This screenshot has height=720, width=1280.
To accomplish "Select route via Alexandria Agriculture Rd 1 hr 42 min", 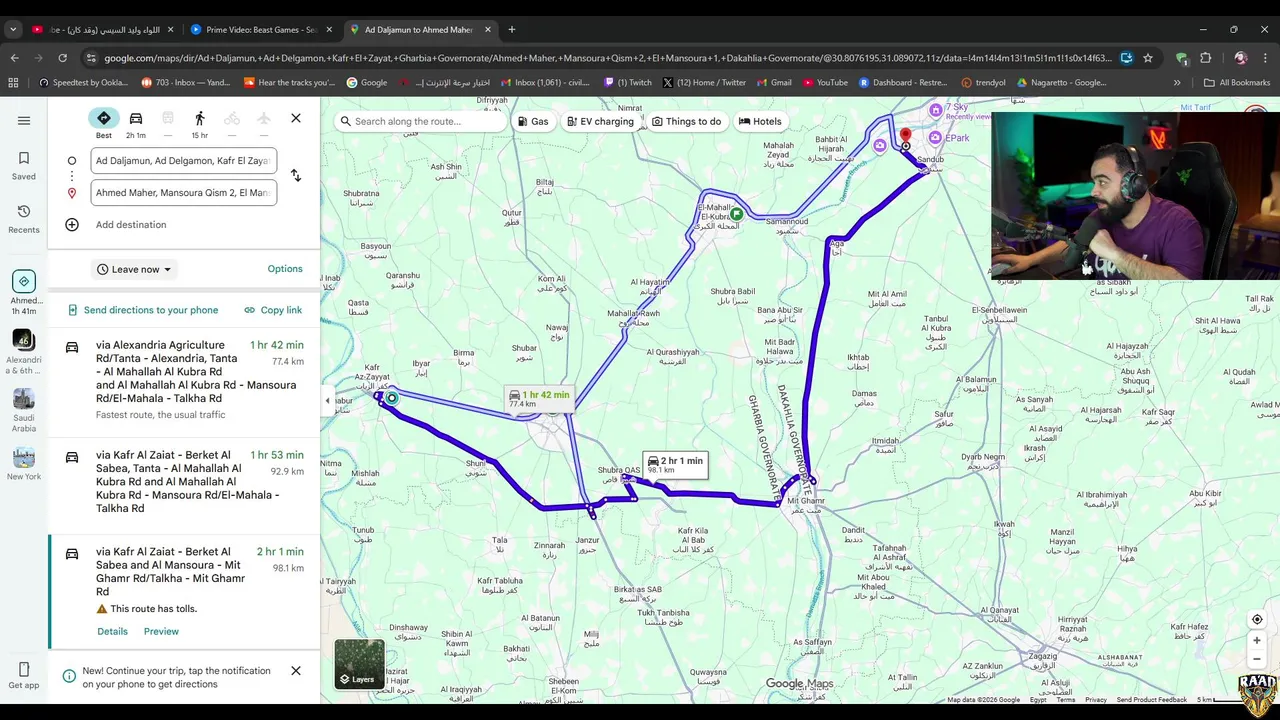I will coord(184,380).
